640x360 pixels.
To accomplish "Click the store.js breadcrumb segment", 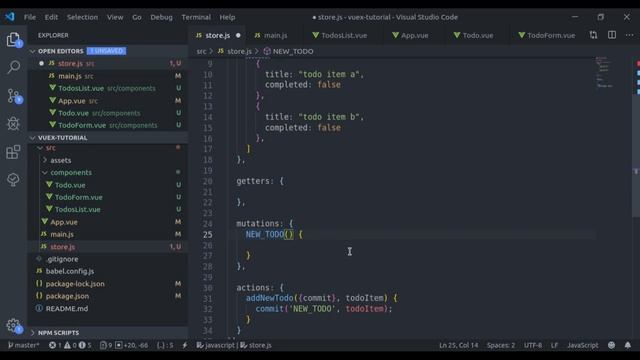I will [x=235, y=51].
